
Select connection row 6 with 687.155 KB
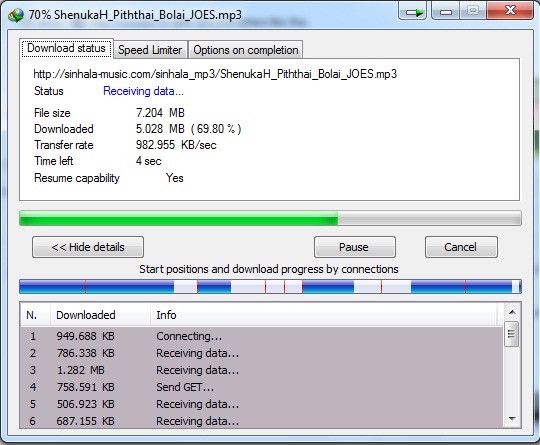click(x=262, y=421)
